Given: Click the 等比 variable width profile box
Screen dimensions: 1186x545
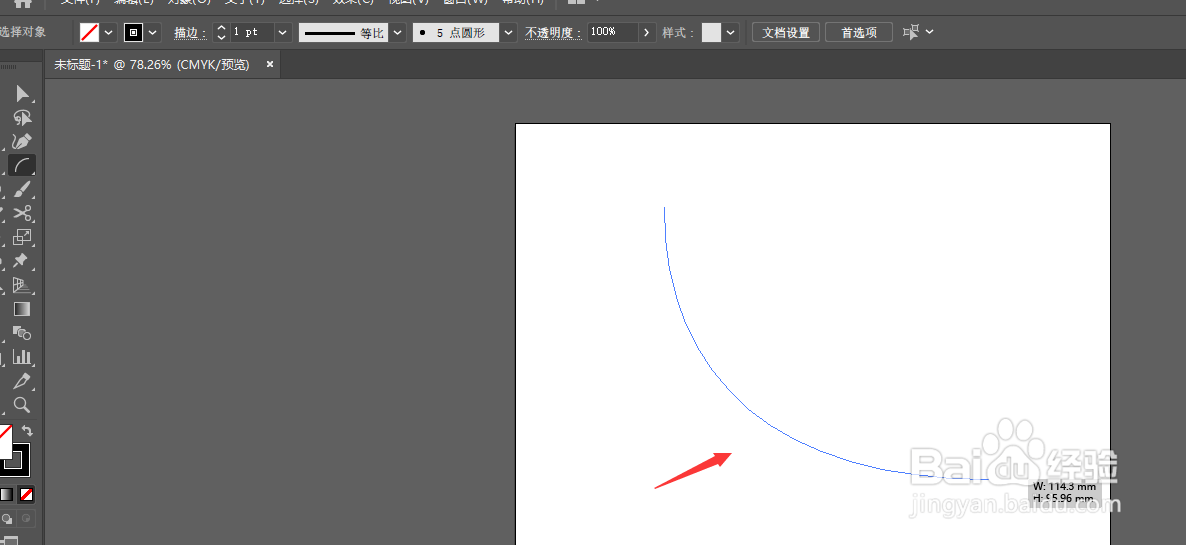Looking at the screenshot, I should (343, 33).
